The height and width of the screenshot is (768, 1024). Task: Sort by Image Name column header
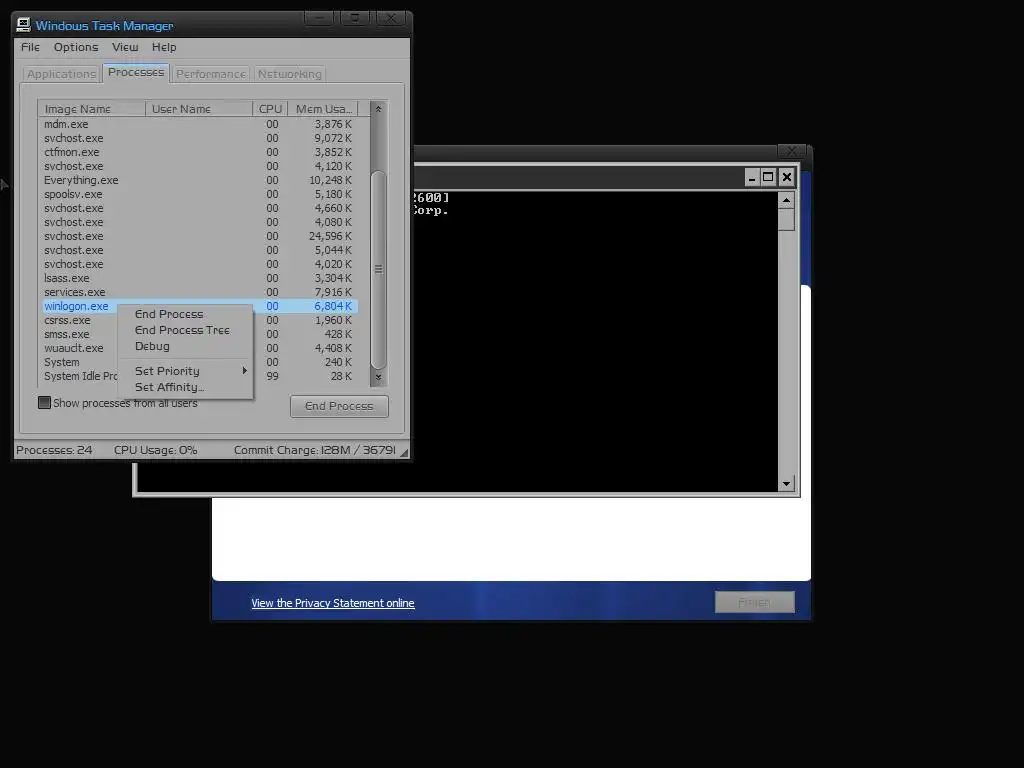(91, 109)
